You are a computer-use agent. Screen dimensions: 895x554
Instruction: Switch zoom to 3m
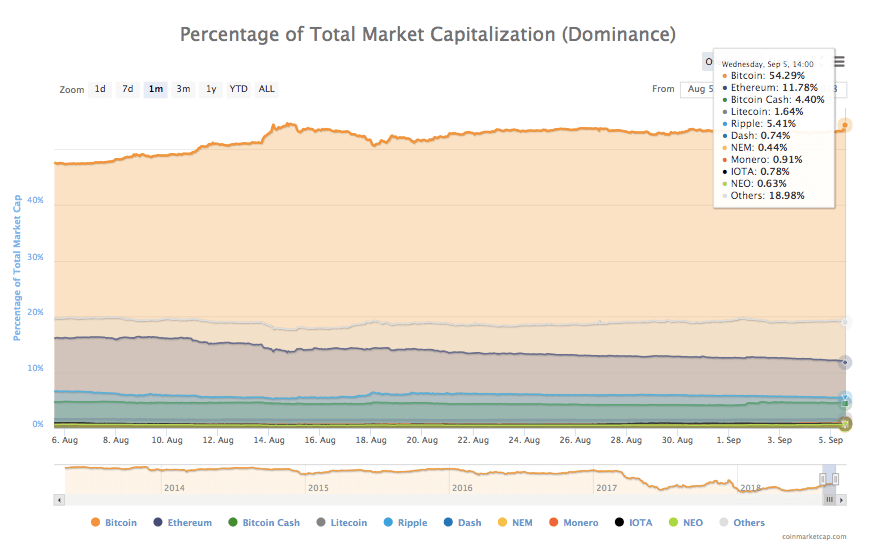click(183, 89)
